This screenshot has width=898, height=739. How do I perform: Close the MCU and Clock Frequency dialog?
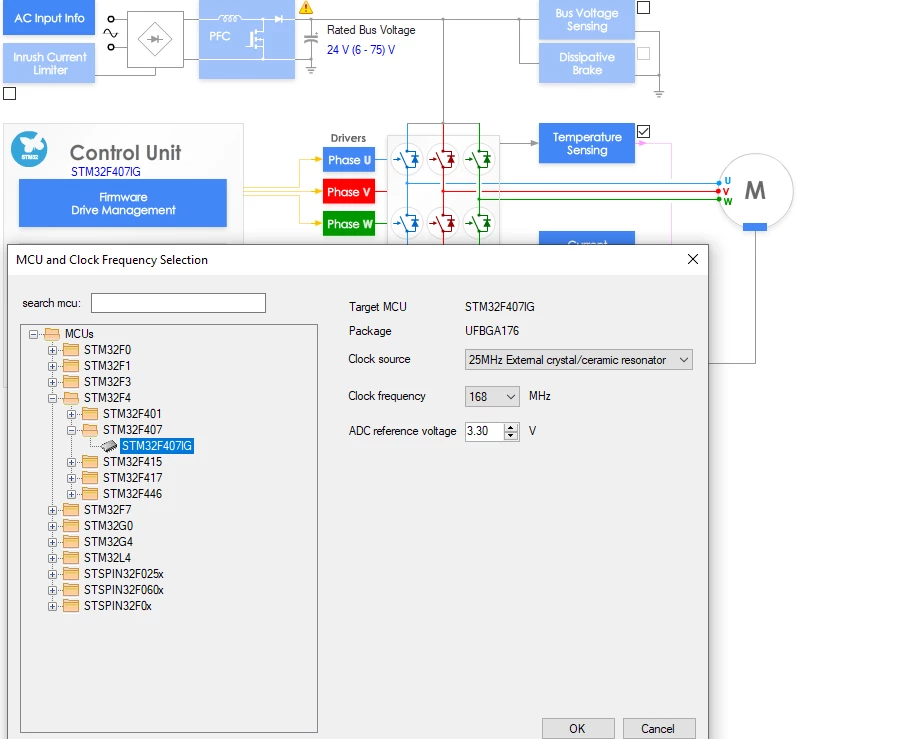(x=693, y=260)
